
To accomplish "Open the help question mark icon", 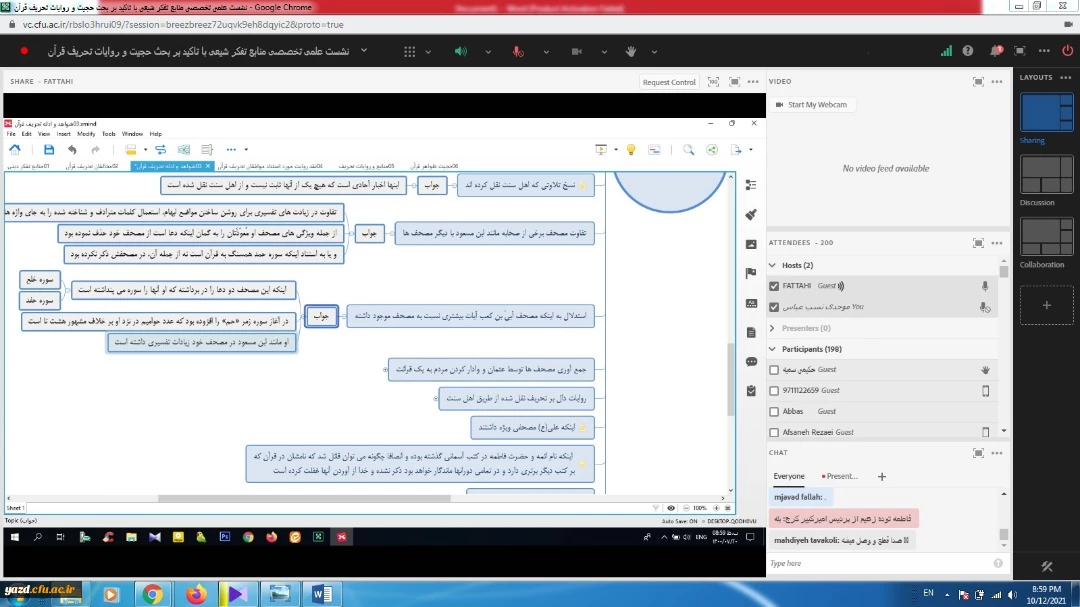I will click(x=968, y=51).
